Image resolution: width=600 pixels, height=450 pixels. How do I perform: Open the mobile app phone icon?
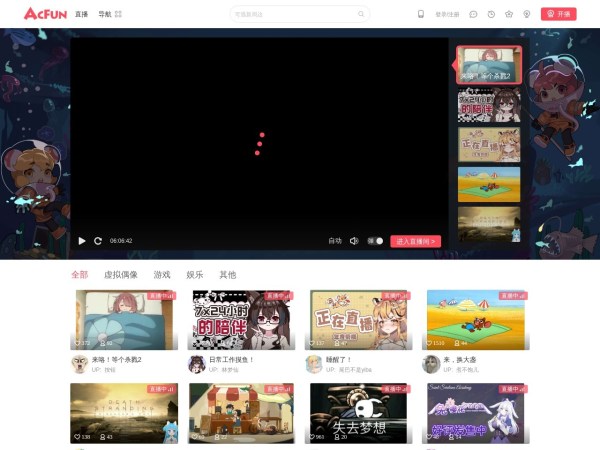tap(421, 14)
